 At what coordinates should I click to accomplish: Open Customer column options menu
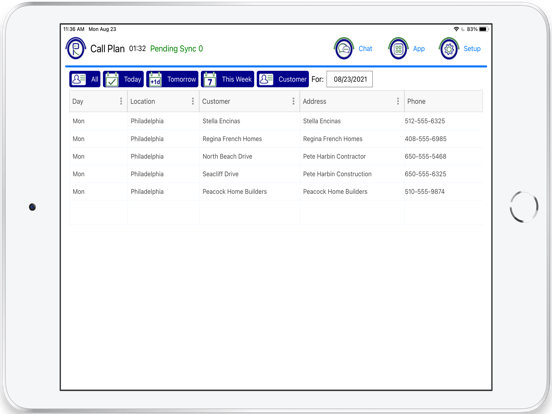coord(293,101)
